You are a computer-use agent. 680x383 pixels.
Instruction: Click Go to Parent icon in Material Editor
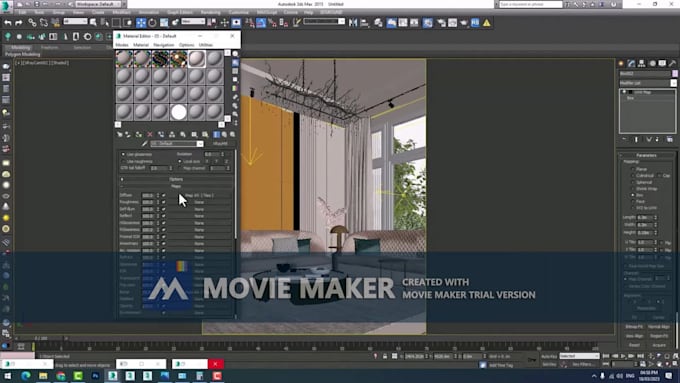tap(225, 134)
